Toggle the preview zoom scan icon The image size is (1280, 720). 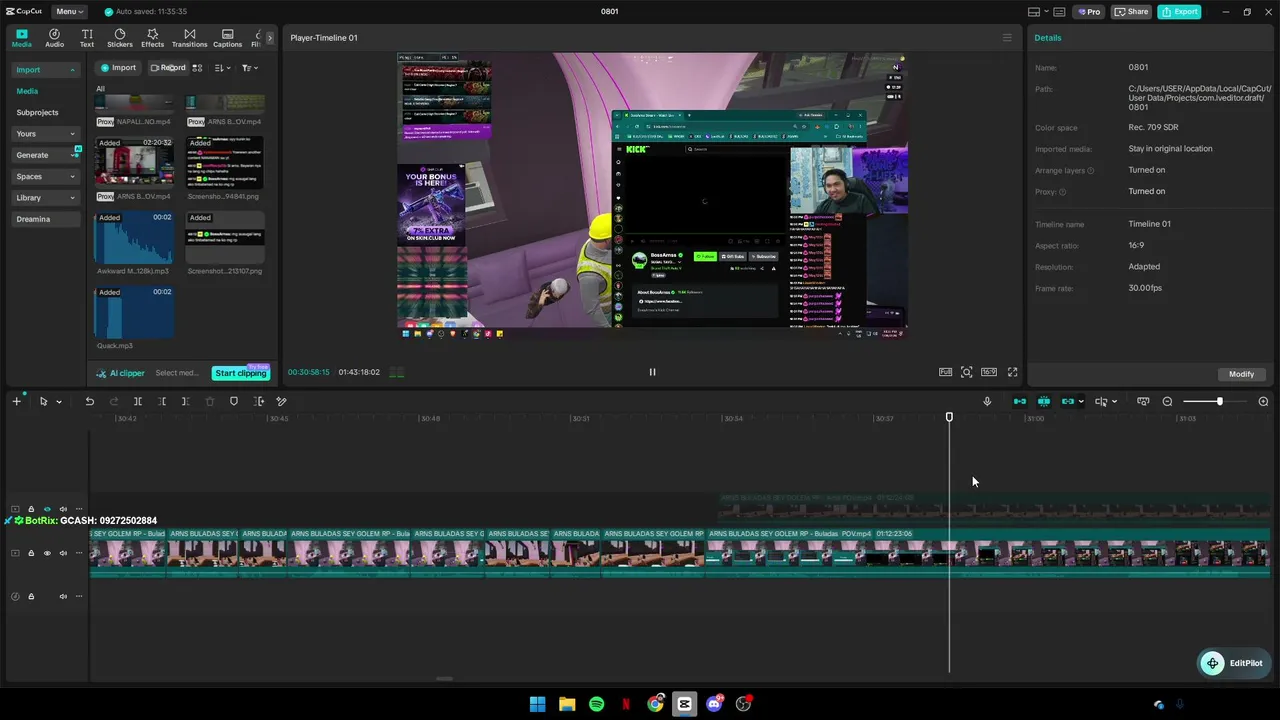(x=966, y=372)
